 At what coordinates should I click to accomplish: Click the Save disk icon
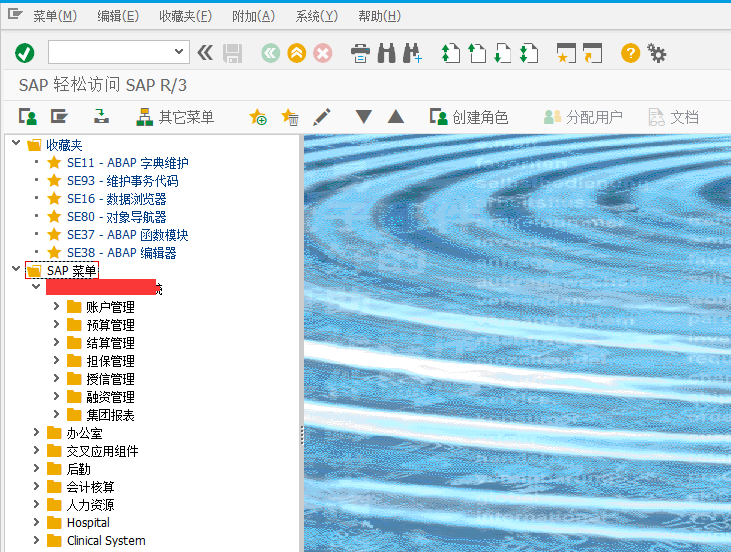click(x=232, y=53)
